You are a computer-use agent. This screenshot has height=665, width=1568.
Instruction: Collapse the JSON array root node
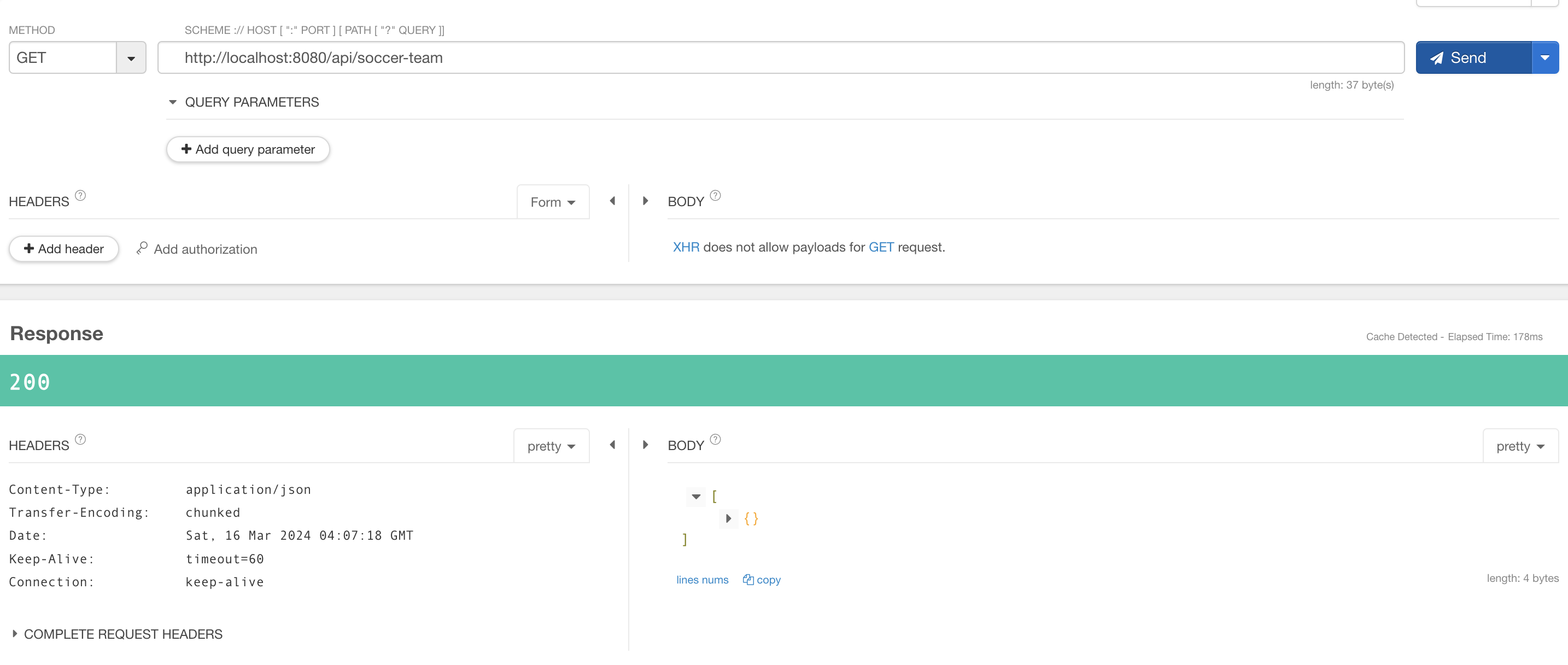(696, 497)
